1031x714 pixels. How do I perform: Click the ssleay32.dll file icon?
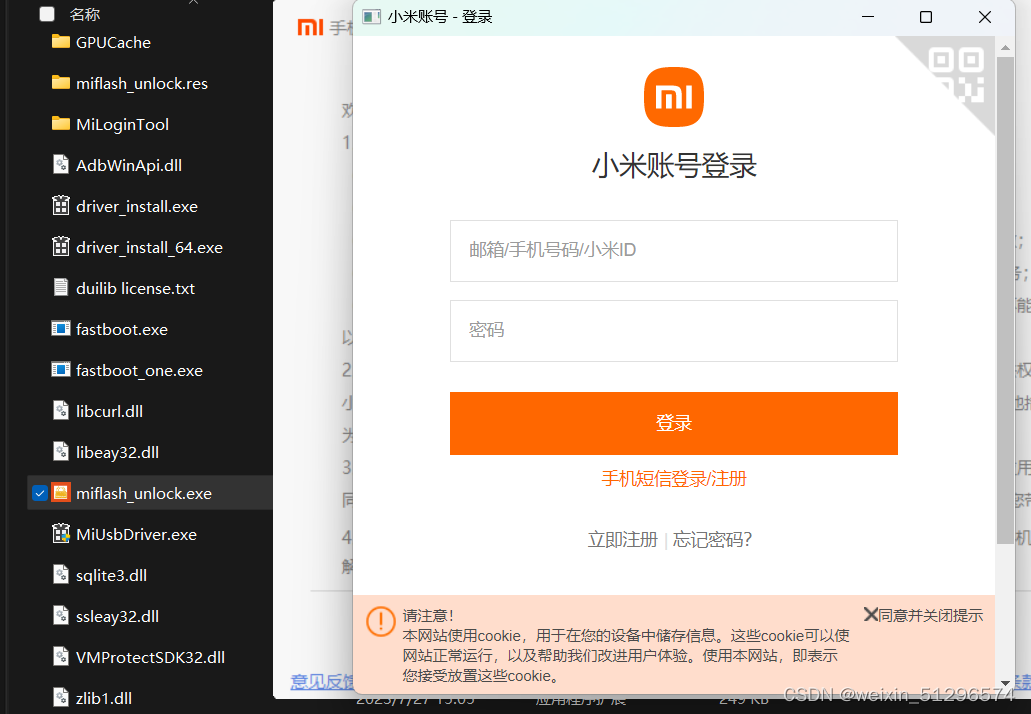coord(60,615)
